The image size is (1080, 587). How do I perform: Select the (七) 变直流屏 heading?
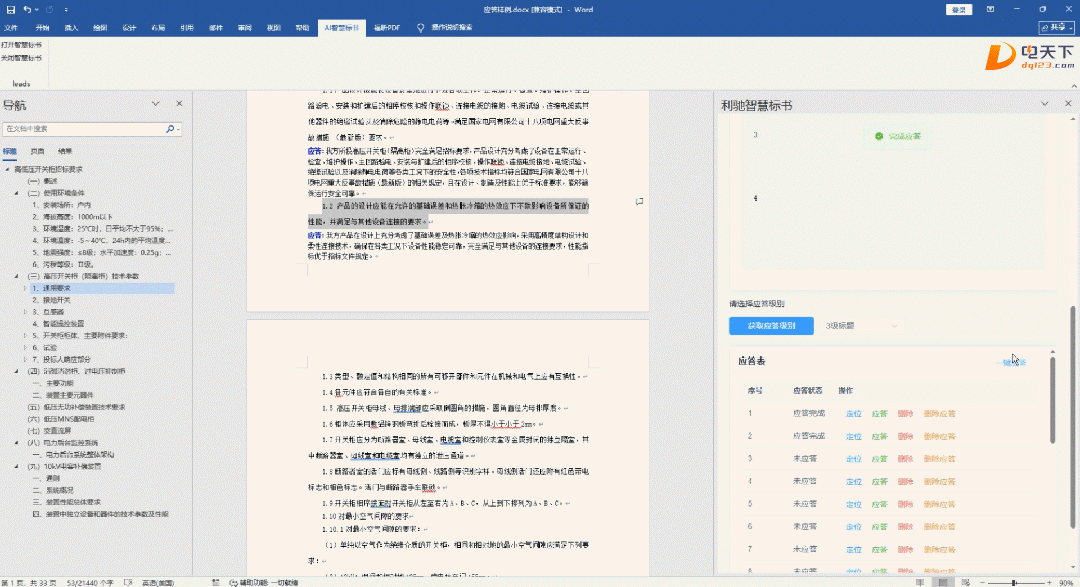pyautogui.click(x=49, y=431)
